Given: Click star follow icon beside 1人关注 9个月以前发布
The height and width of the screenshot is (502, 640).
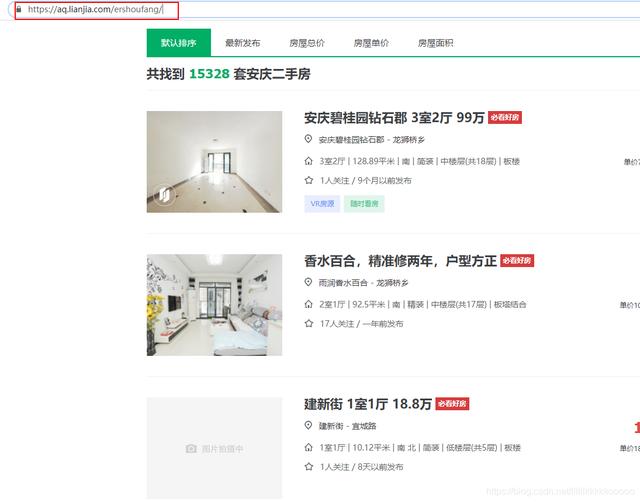Looking at the screenshot, I should click(x=309, y=180).
